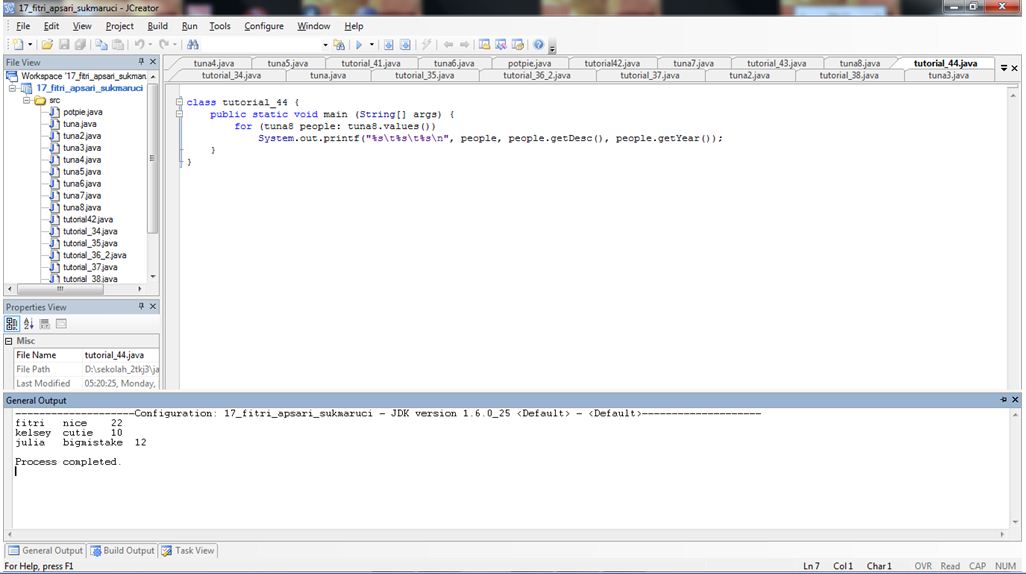Click the Undo arrow icon

click(x=139, y=45)
